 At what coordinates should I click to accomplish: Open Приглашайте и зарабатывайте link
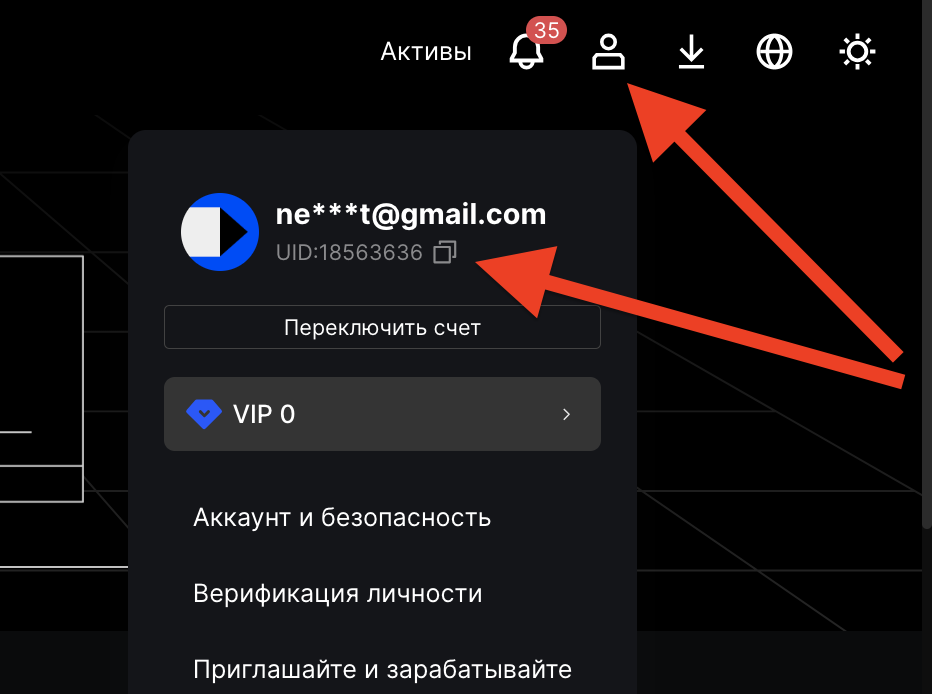pyautogui.click(x=382, y=670)
